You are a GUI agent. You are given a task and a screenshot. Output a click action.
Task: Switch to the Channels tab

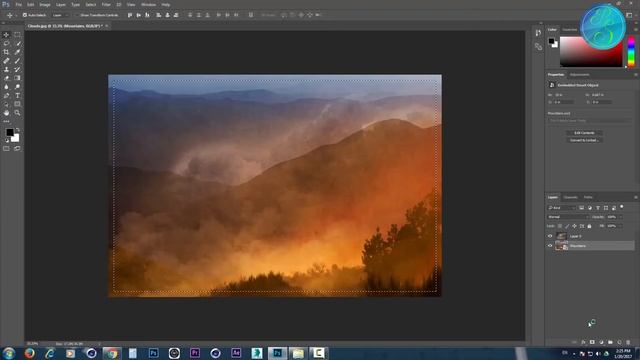(571, 197)
